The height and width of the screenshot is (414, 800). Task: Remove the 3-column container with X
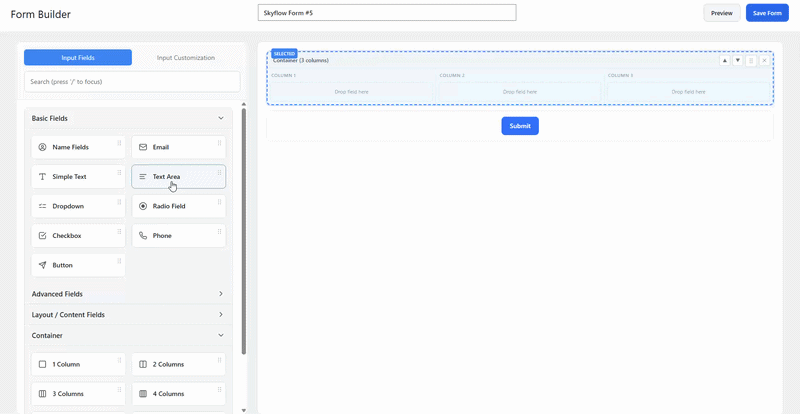764,61
